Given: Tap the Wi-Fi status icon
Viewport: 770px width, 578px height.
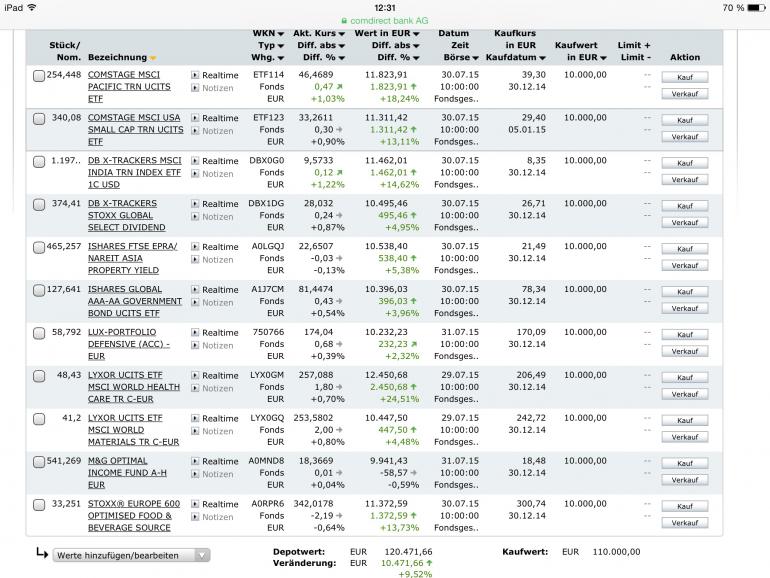Looking at the screenshot, I should (32, 7).
